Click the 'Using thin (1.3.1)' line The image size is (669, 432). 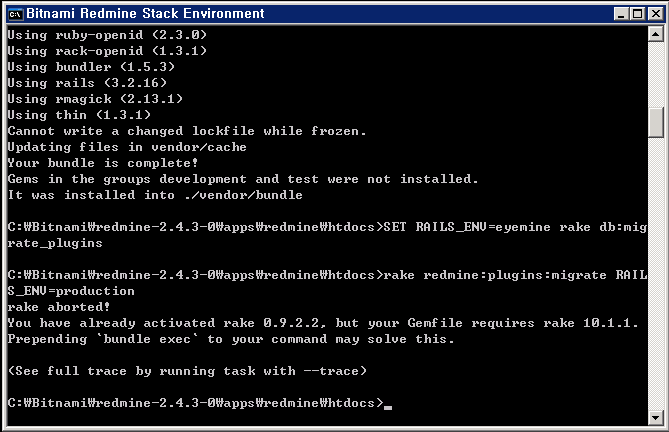click(x=79, y=115)
